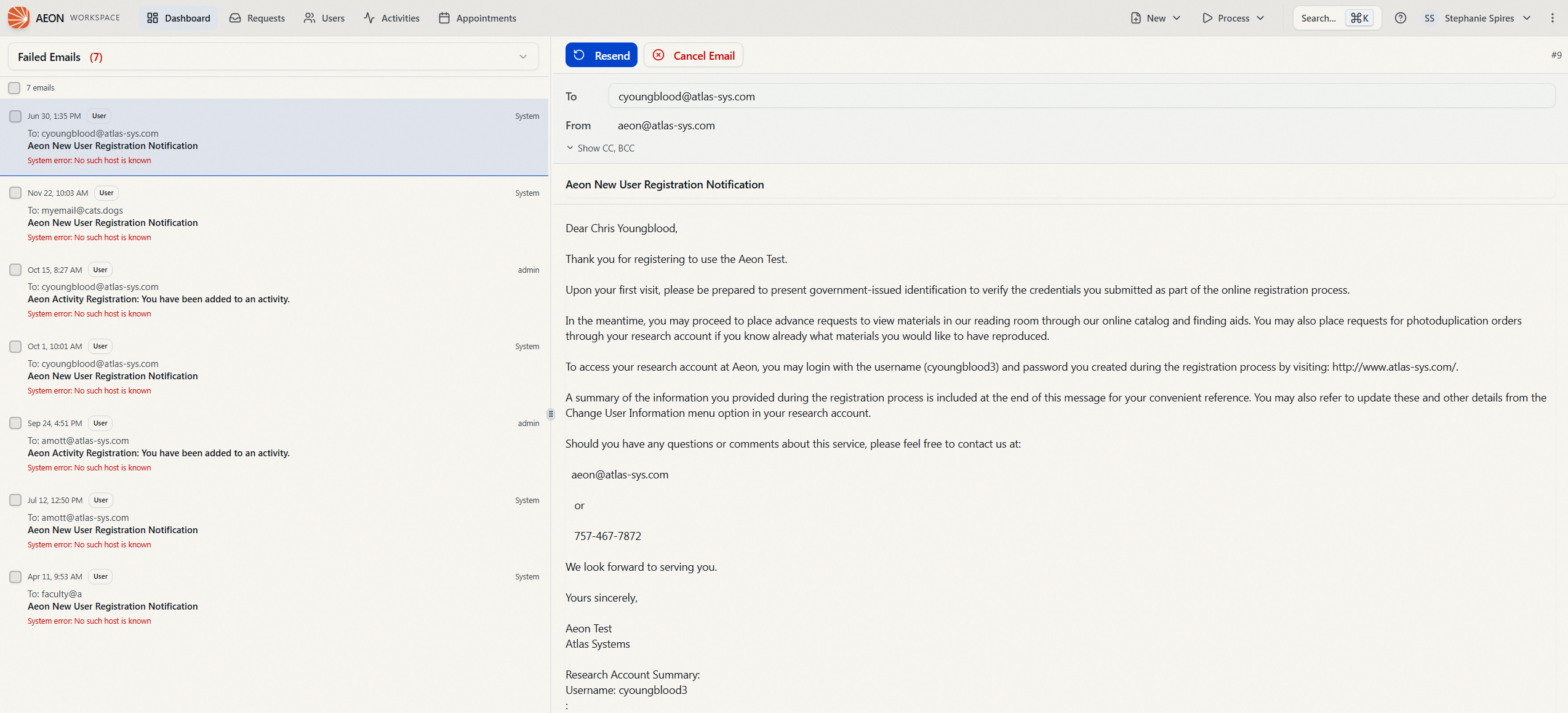This screenshot has width=1568, height=713.
Task: Toggle the select all 7 emails checkbox
Action: click(x=14, y=88)
